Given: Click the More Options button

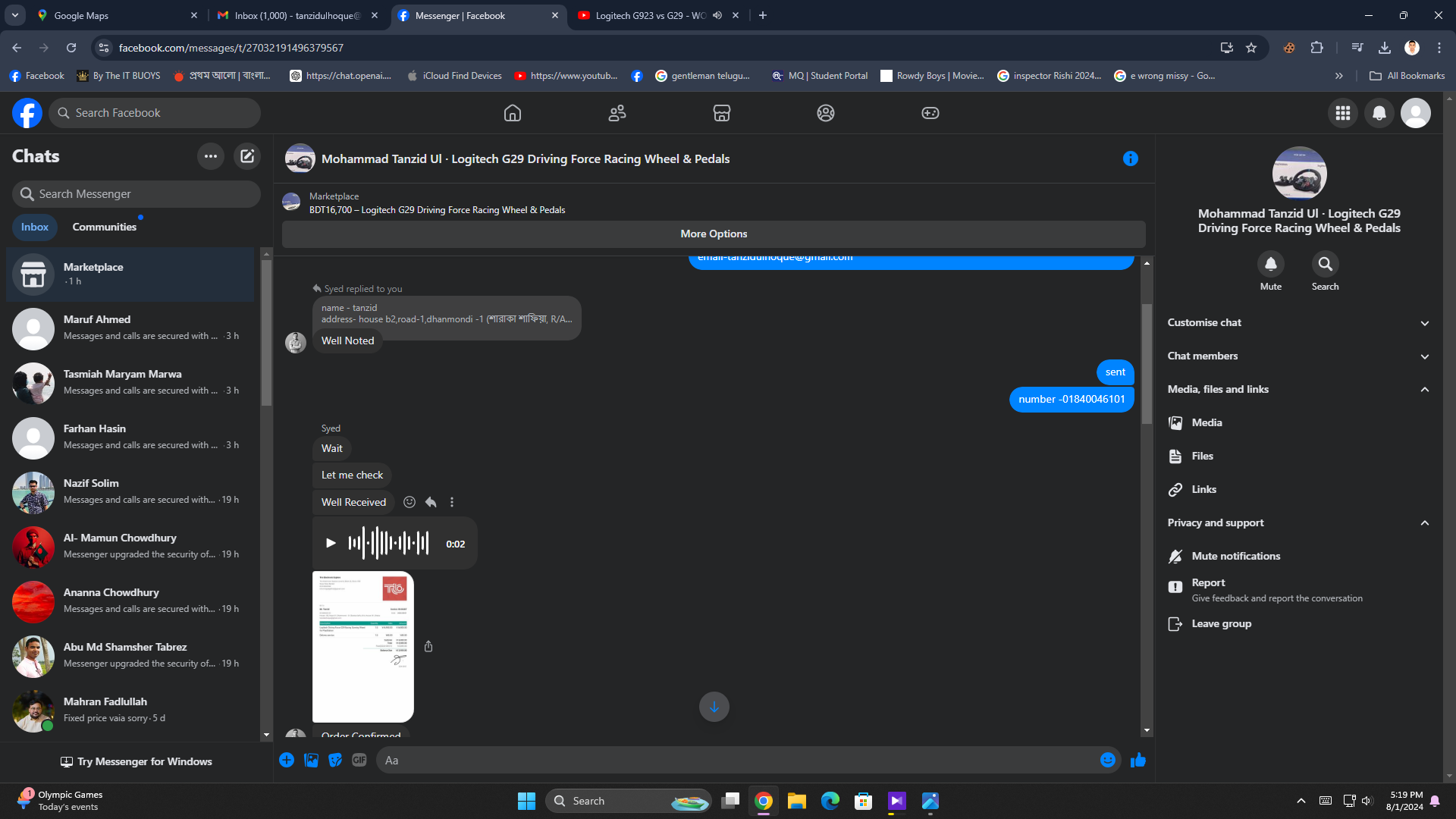Looking at the screenshot, I should pos(714,234).
